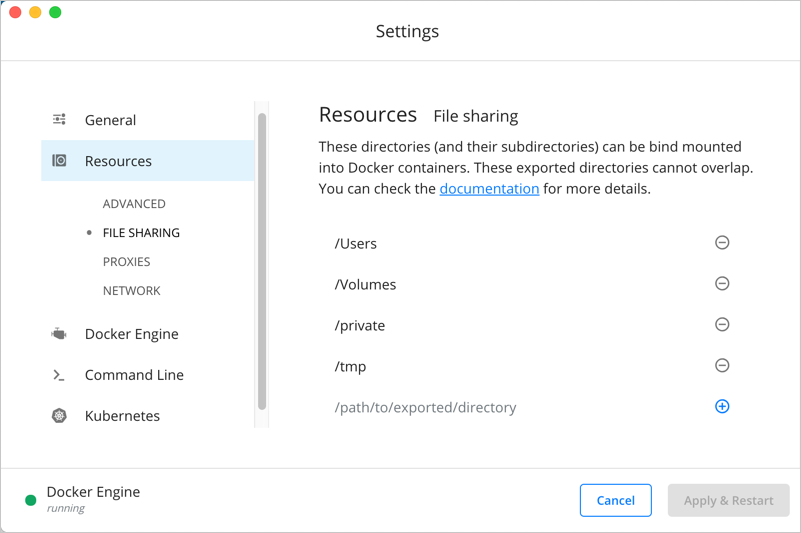Image resolution: width=801 pixels, height=533 pixels.
Task: Click the Kubernetes wheel icon
Action: pyautogui.click(x=59, y=416)
